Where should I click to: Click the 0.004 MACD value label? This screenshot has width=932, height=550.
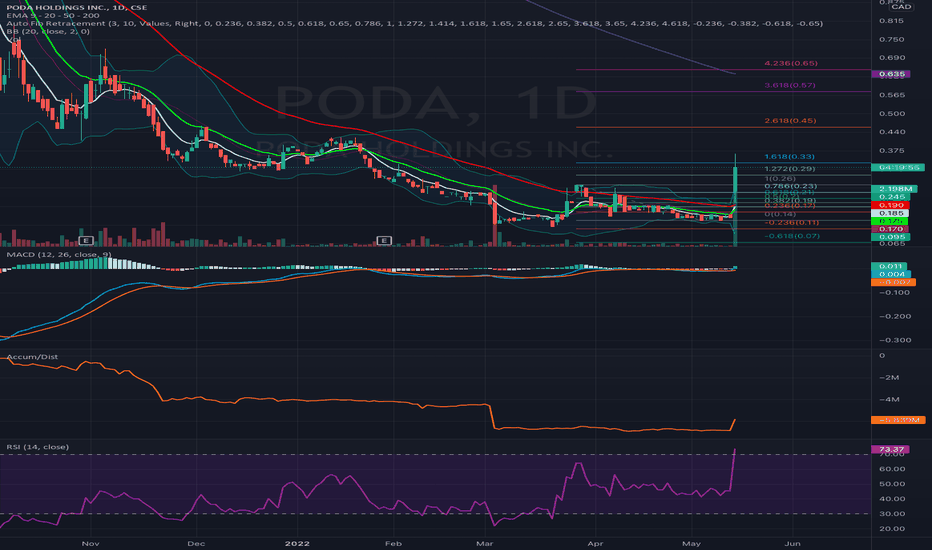(891, 274)
